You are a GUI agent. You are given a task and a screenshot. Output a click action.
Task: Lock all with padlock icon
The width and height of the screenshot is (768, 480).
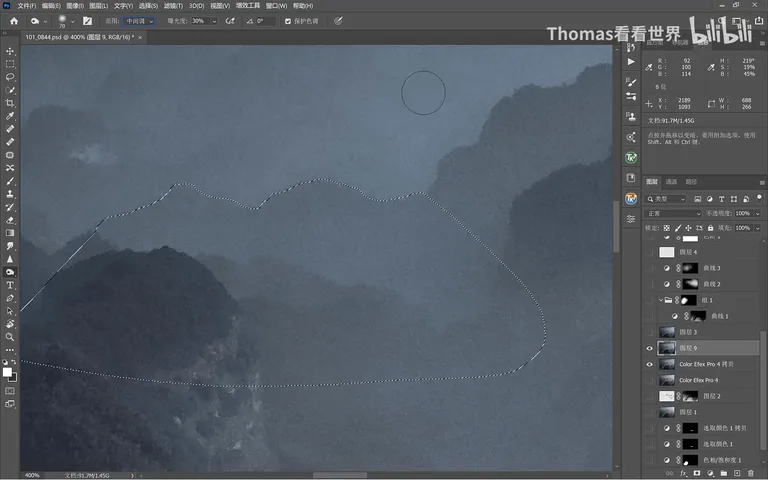click(710, 228)
